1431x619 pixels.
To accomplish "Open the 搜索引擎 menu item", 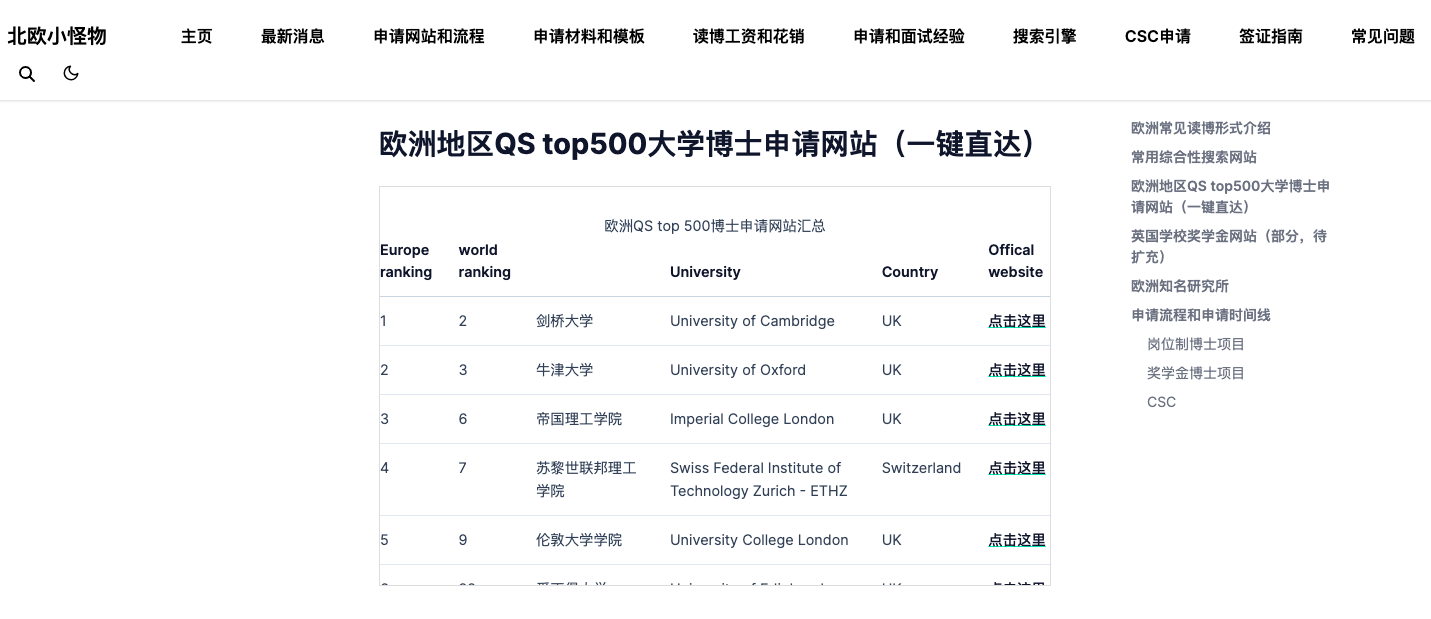I will click(x=1045, y=37).
